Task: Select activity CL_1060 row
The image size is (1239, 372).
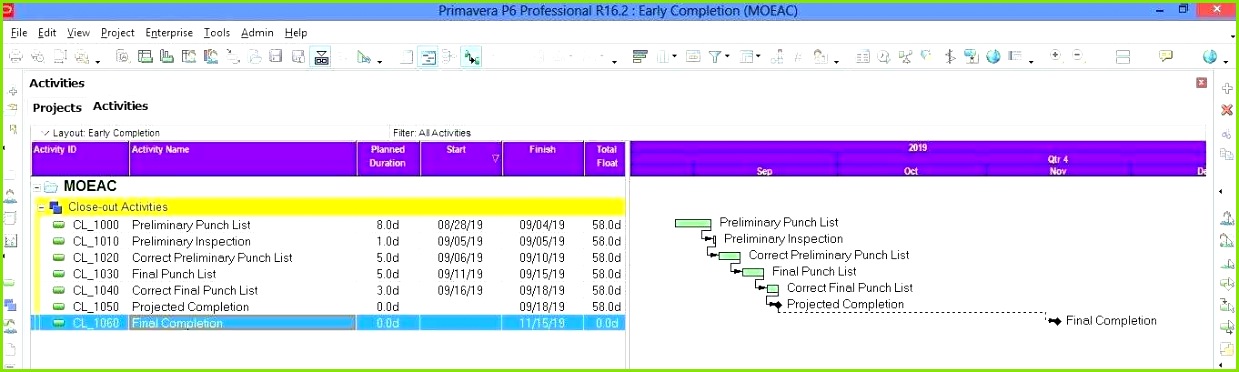Action: 328,323
